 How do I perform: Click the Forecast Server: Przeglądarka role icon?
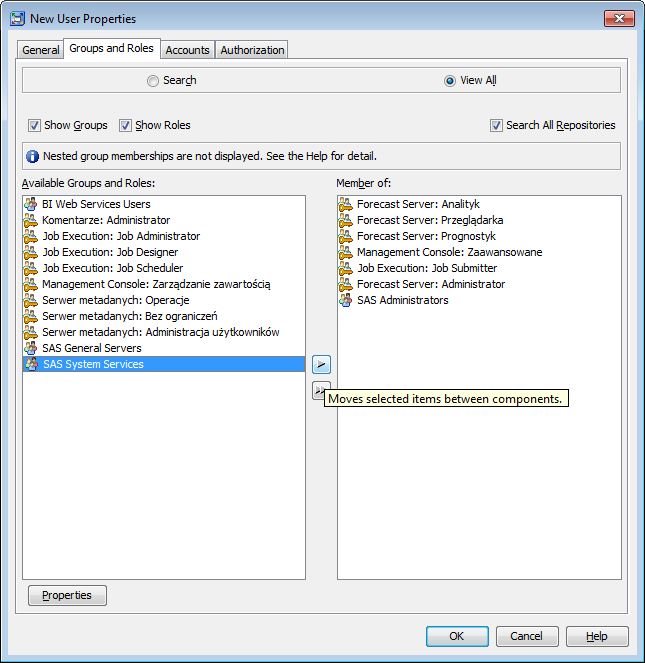pos(346,220)
